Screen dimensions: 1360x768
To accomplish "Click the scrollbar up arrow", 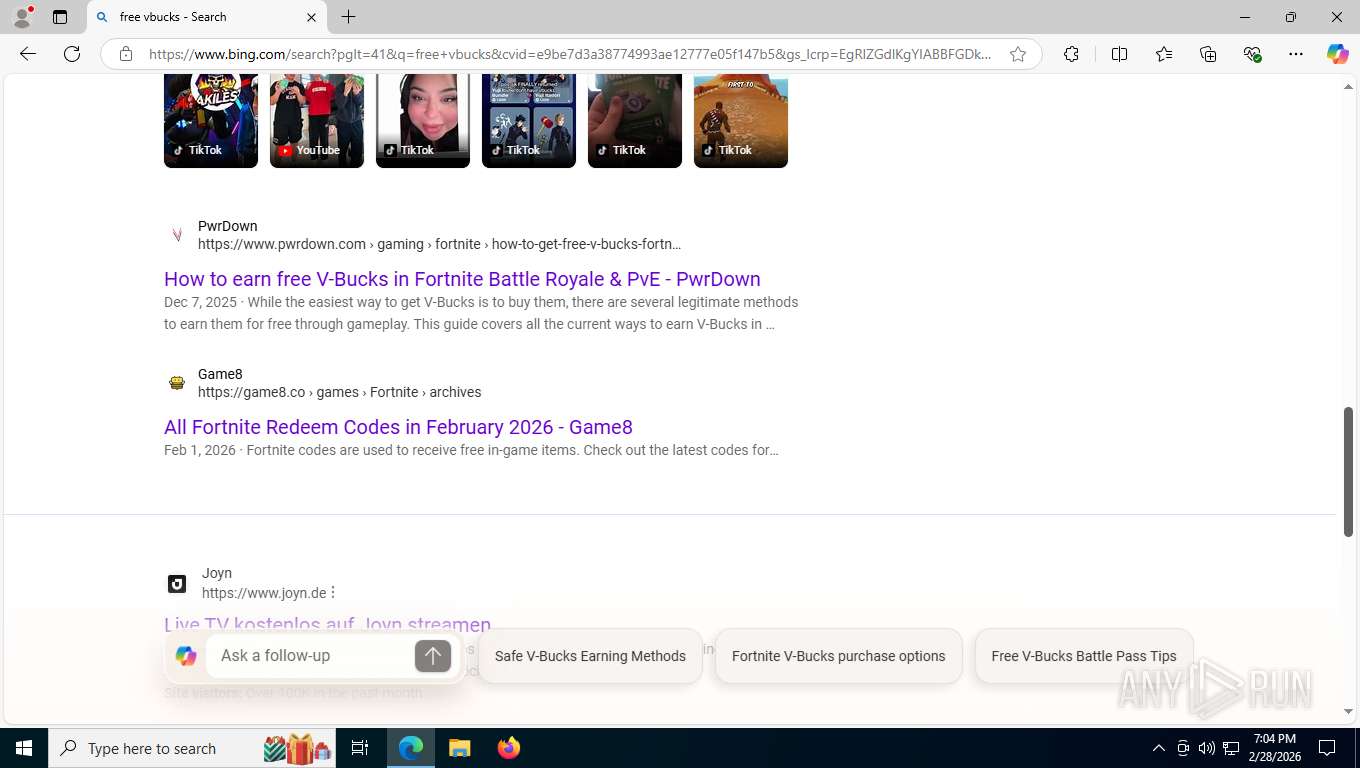I will [1348, 87].
